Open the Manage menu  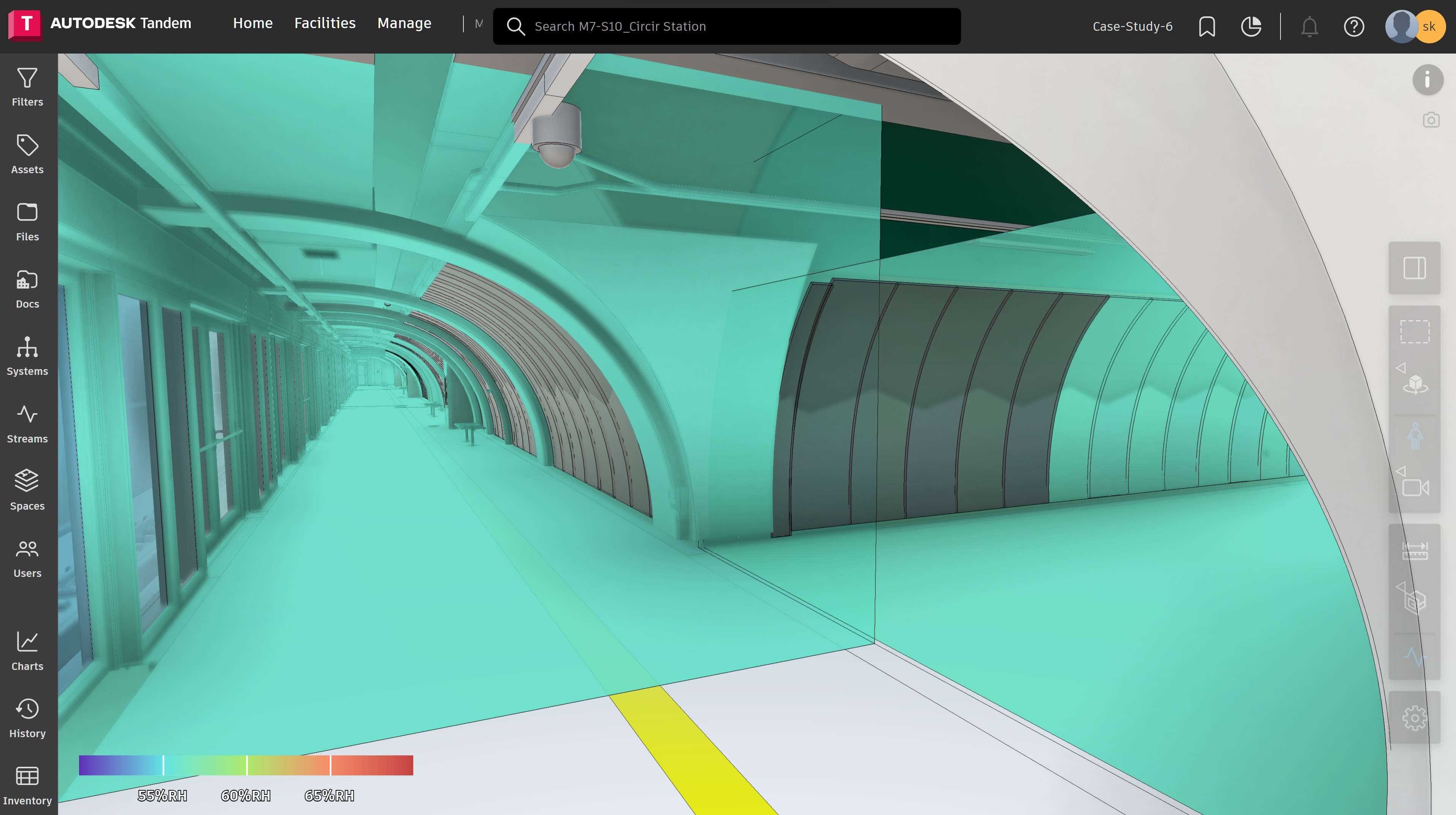(x=403, y=23)
